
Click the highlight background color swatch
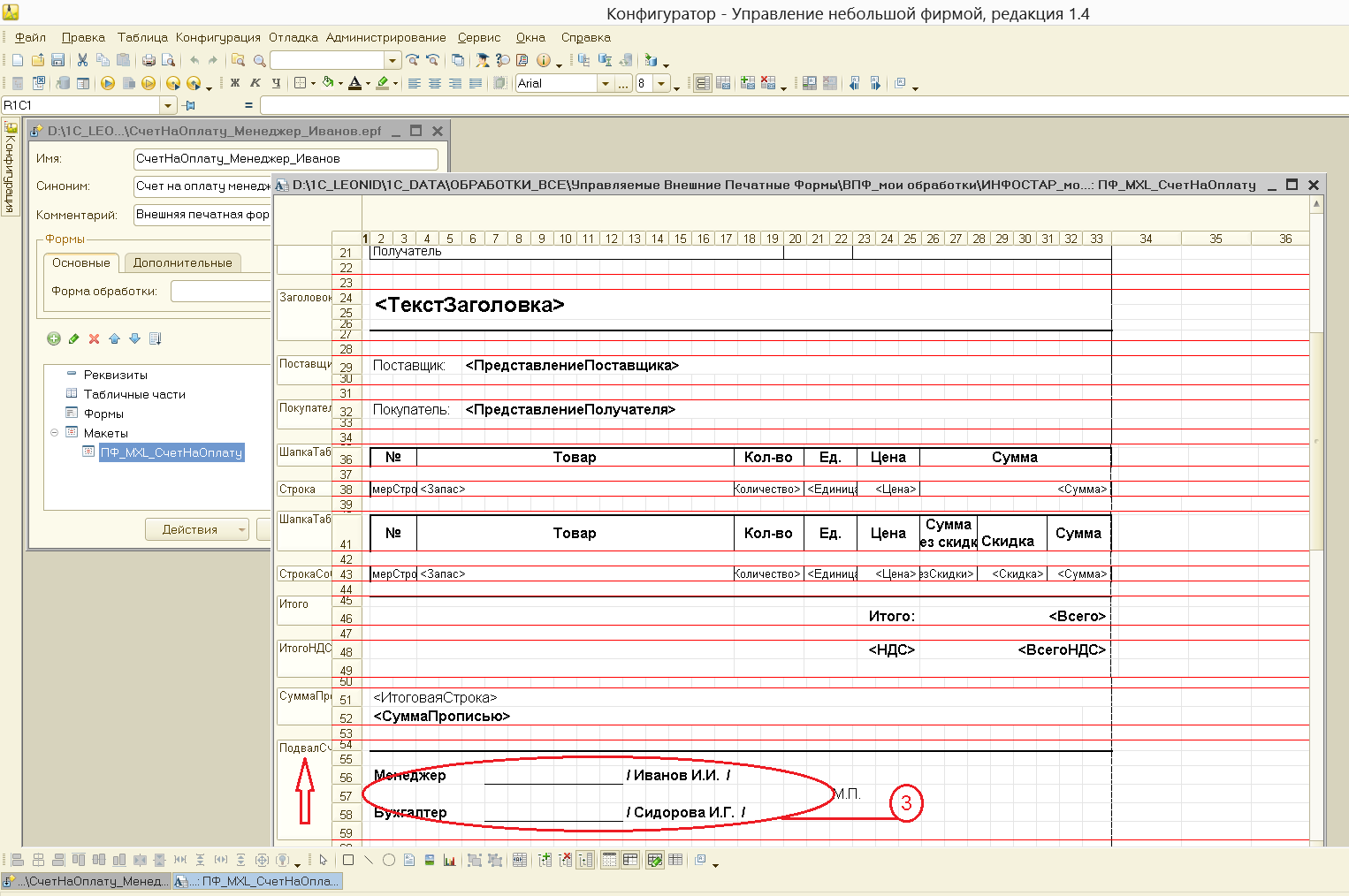383,83
